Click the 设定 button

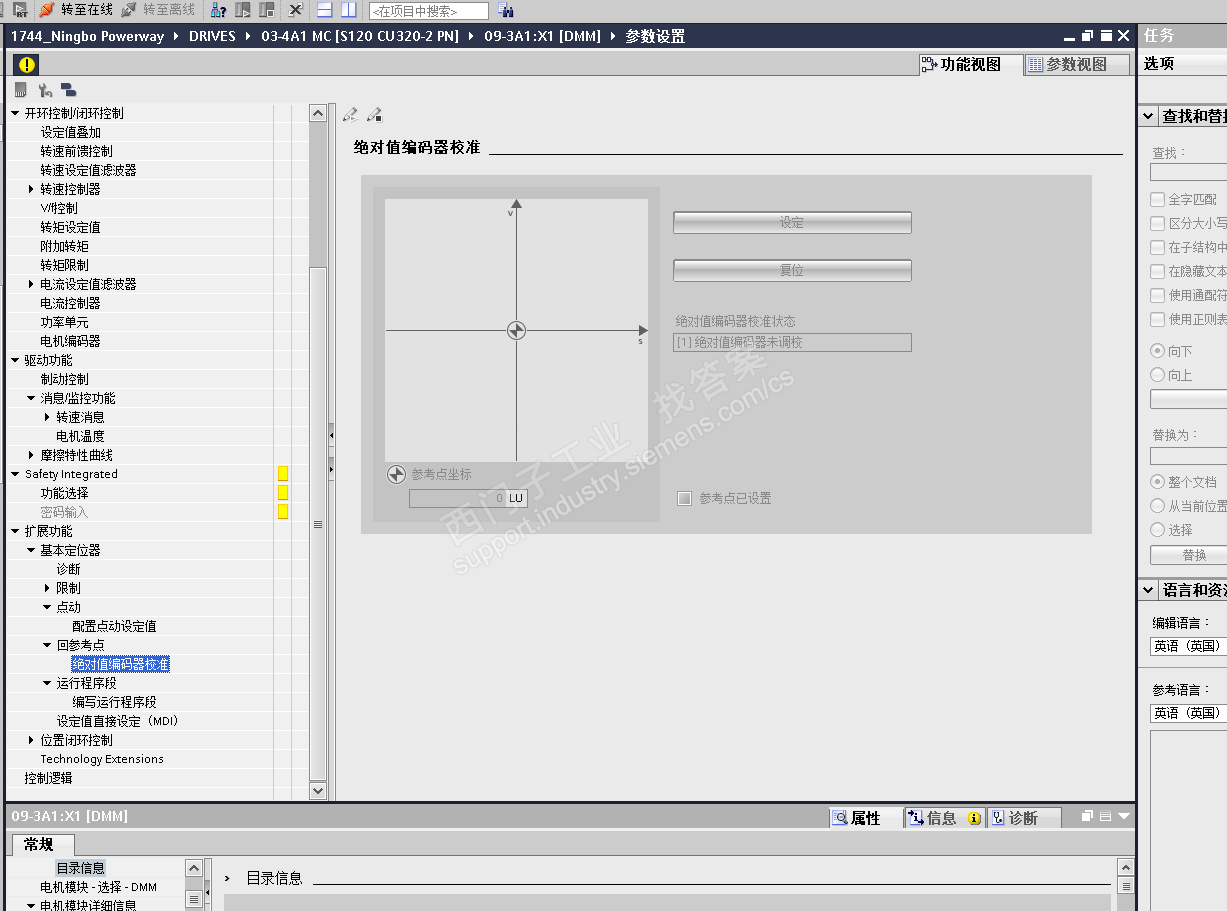(792, 222)
